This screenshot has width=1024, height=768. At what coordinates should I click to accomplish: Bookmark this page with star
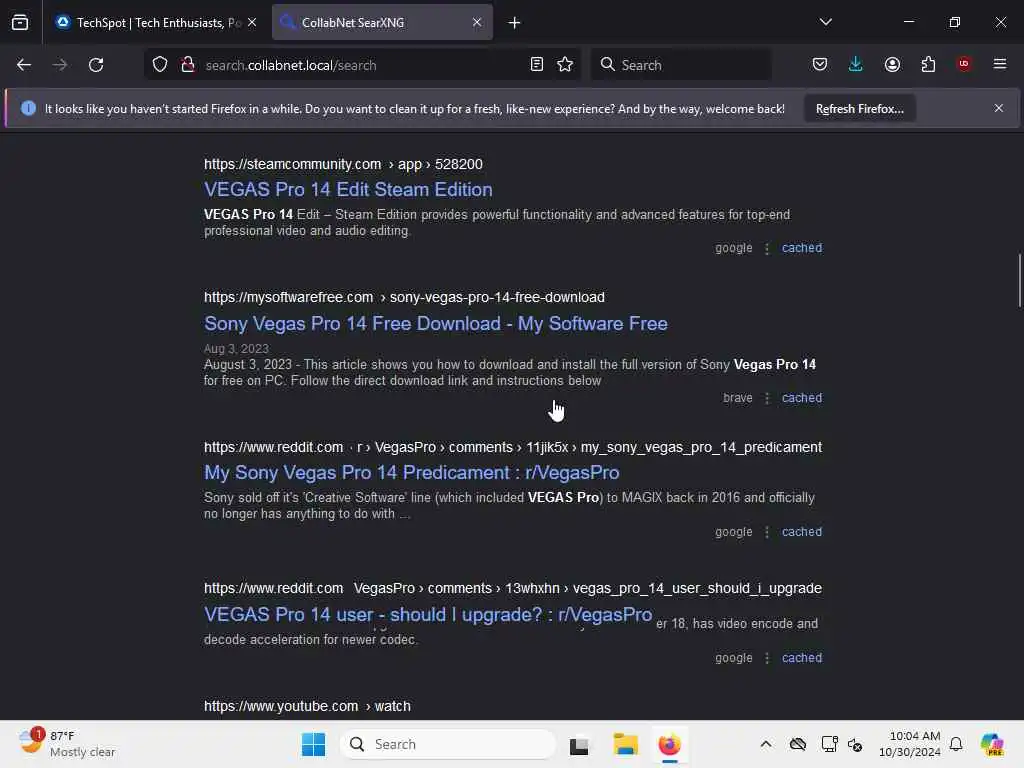tap(565, 65)
